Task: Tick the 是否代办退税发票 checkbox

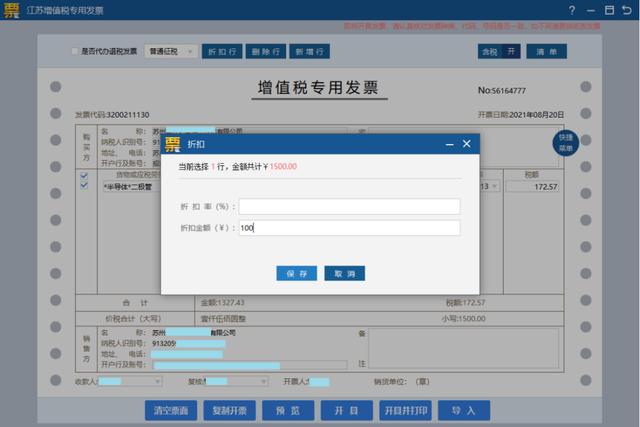Action: [x=75, y=51]
